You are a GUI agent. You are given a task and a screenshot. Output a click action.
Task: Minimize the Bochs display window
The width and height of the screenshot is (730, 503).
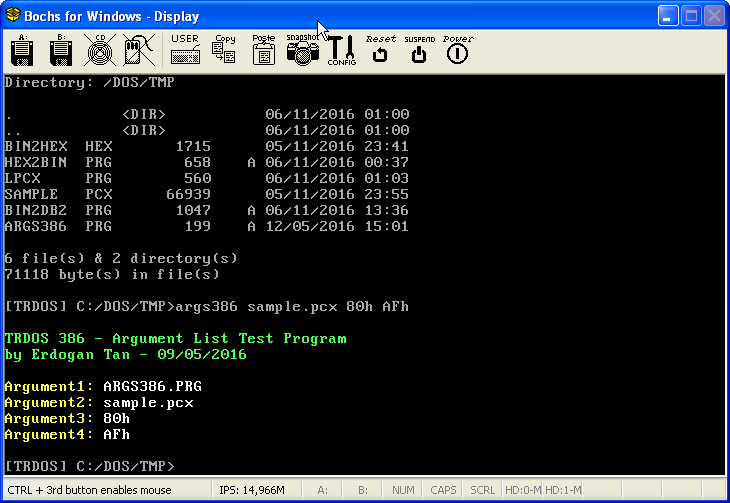[x=668, y=16]
